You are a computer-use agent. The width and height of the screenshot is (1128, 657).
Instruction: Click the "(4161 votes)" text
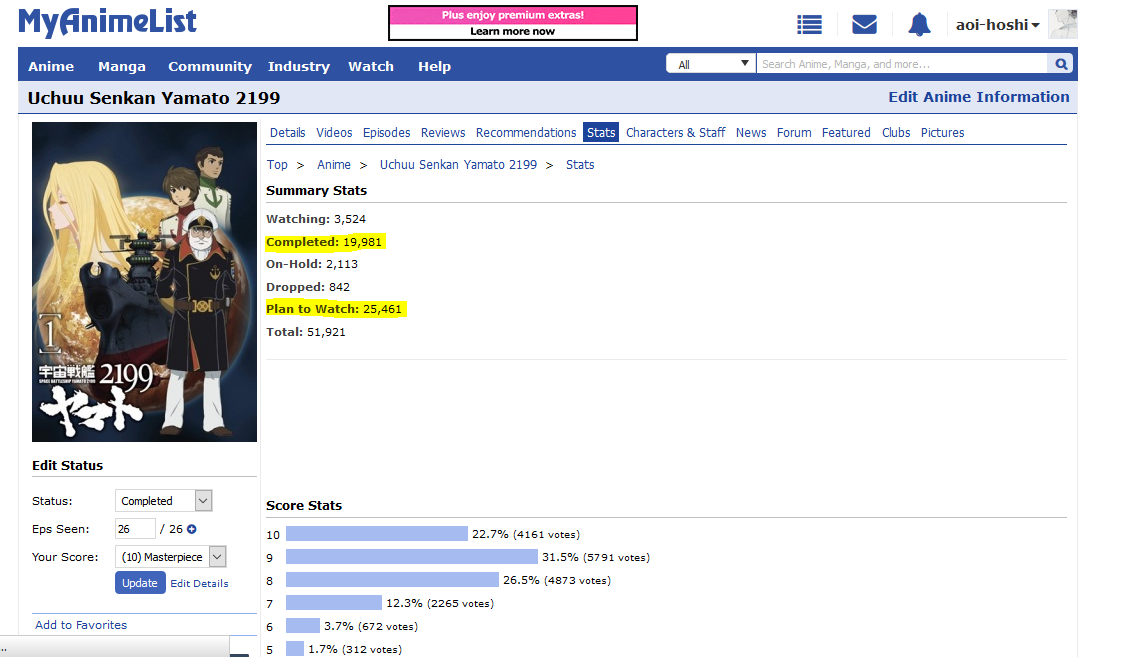pos(547,535)
